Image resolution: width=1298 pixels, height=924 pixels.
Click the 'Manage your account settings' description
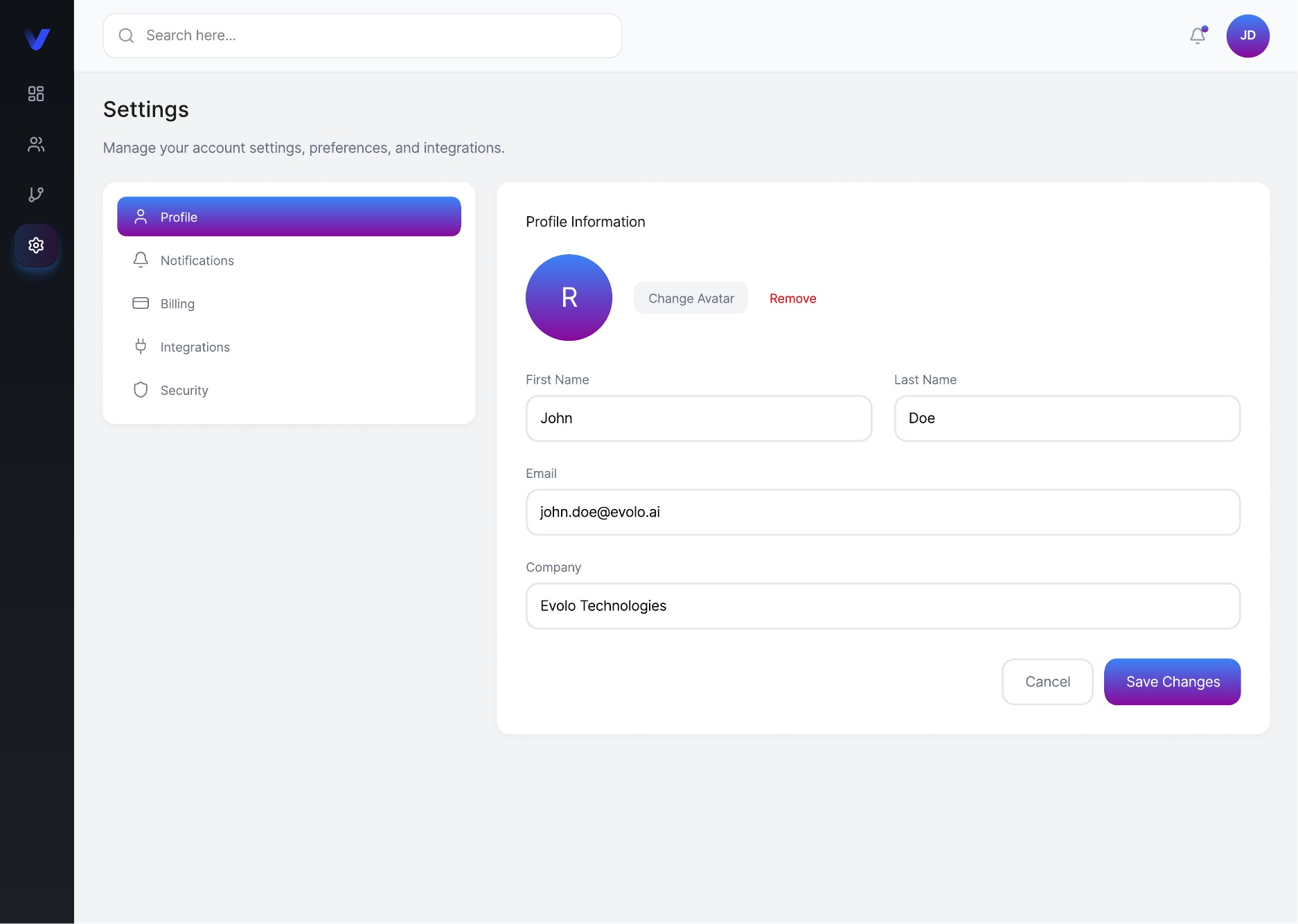pyautogui.click(x=303, y=148)
